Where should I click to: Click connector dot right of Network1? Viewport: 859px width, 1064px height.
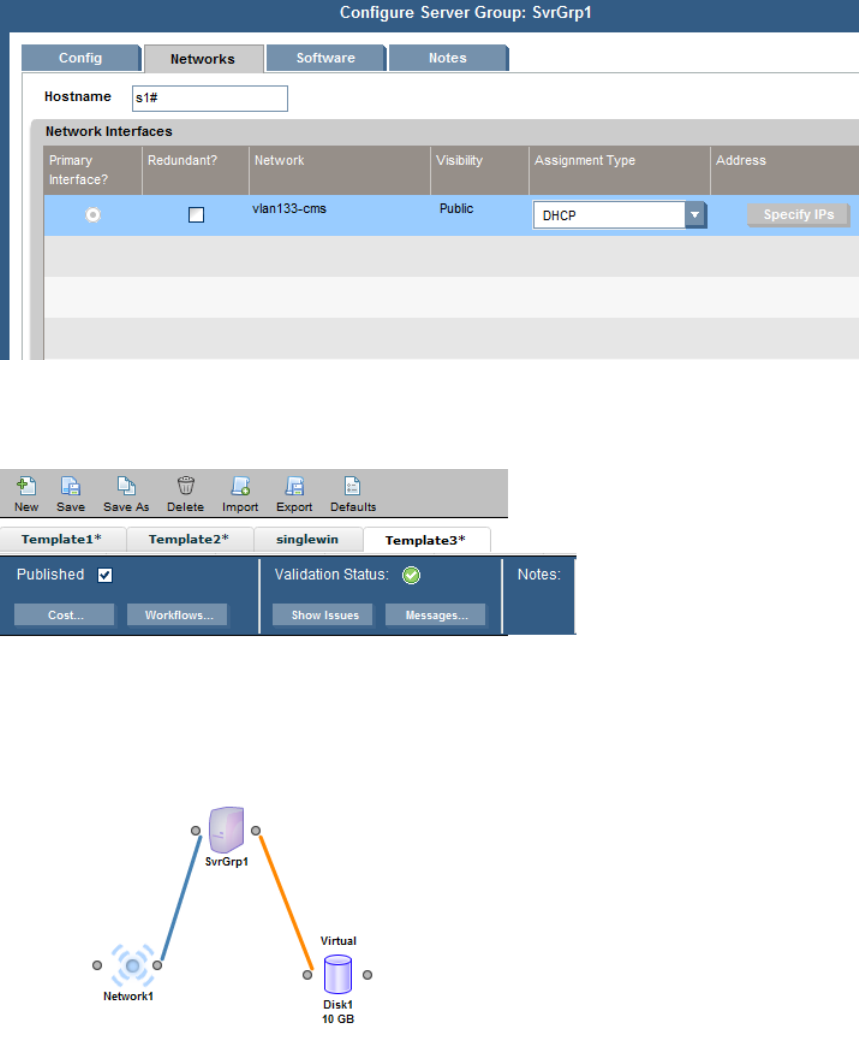pos(157,965)
